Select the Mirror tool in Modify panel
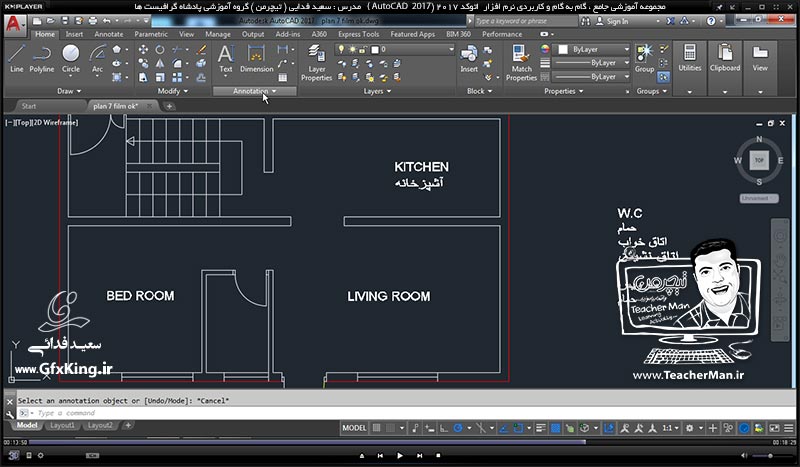This screenshot has height=467, width=800. click(160, 63)
